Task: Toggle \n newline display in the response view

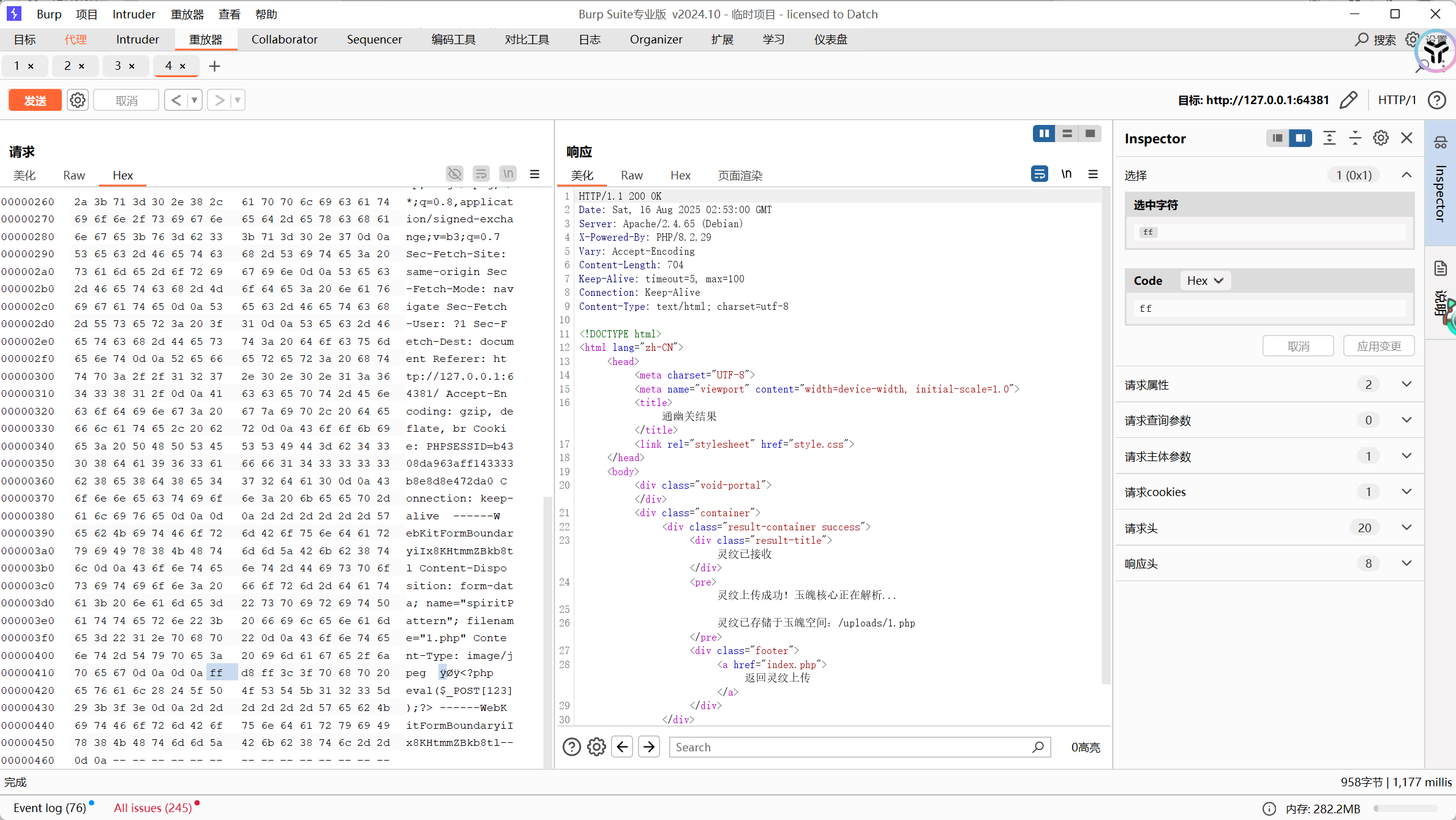Action: point(1067,174)
